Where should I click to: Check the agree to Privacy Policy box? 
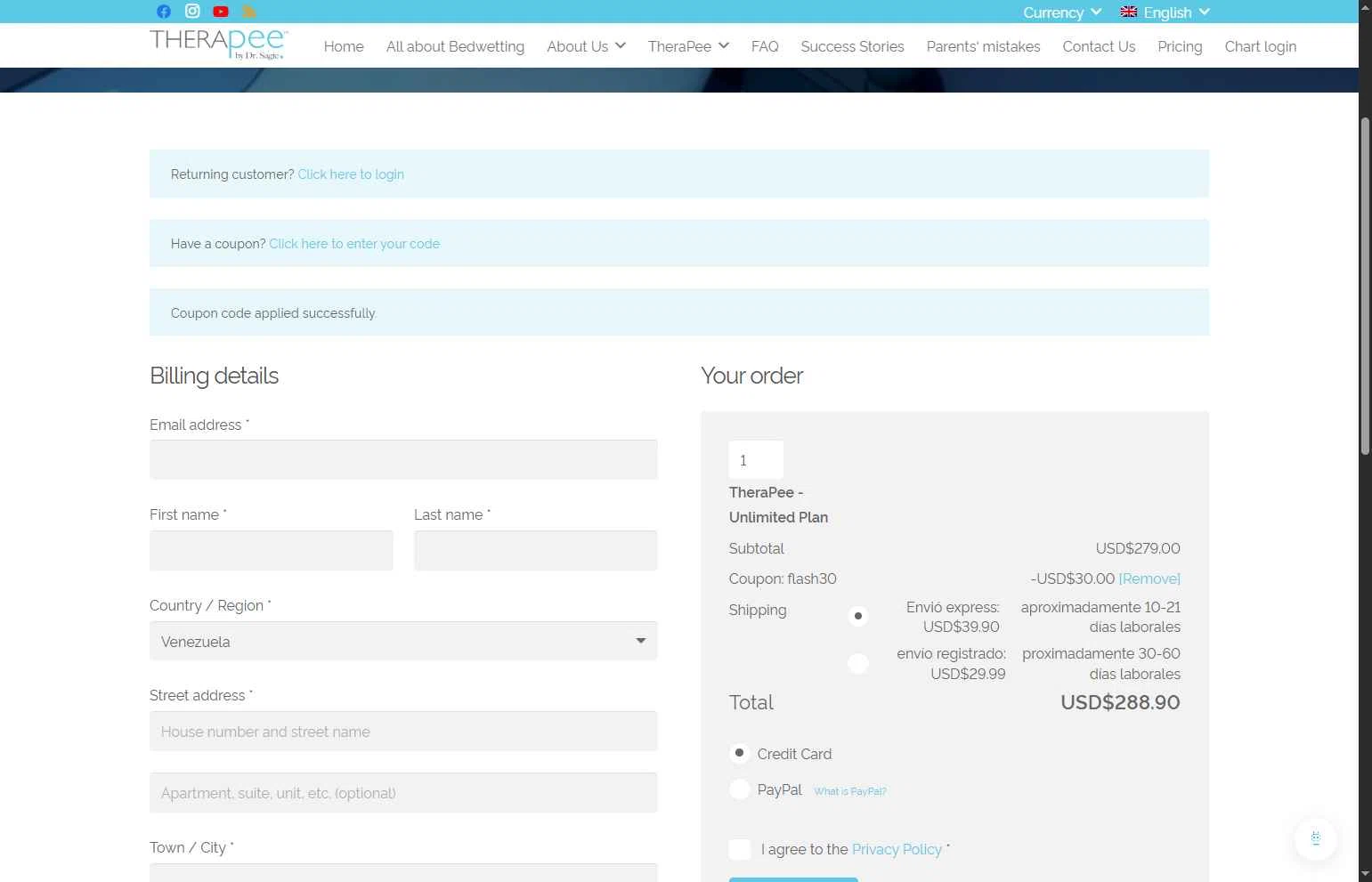point(740,849)
